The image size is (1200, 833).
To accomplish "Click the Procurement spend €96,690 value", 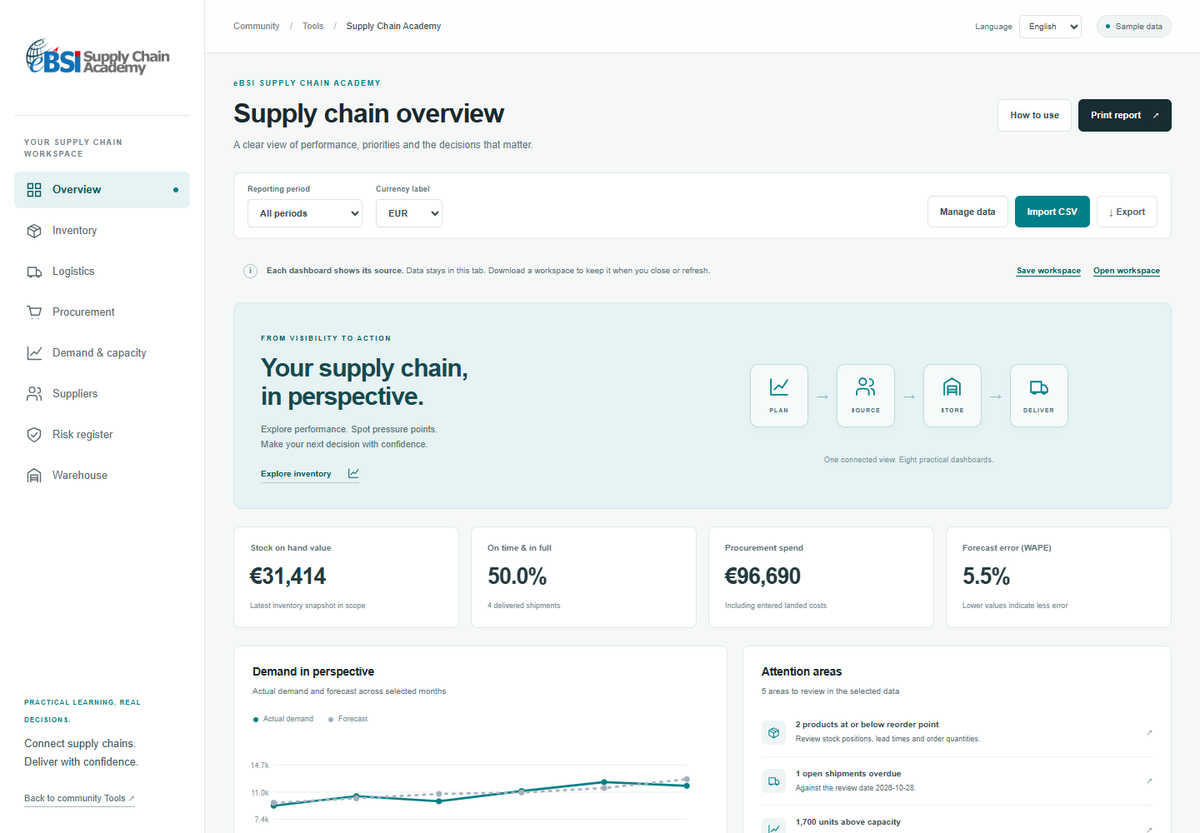I will coord(763,577).
